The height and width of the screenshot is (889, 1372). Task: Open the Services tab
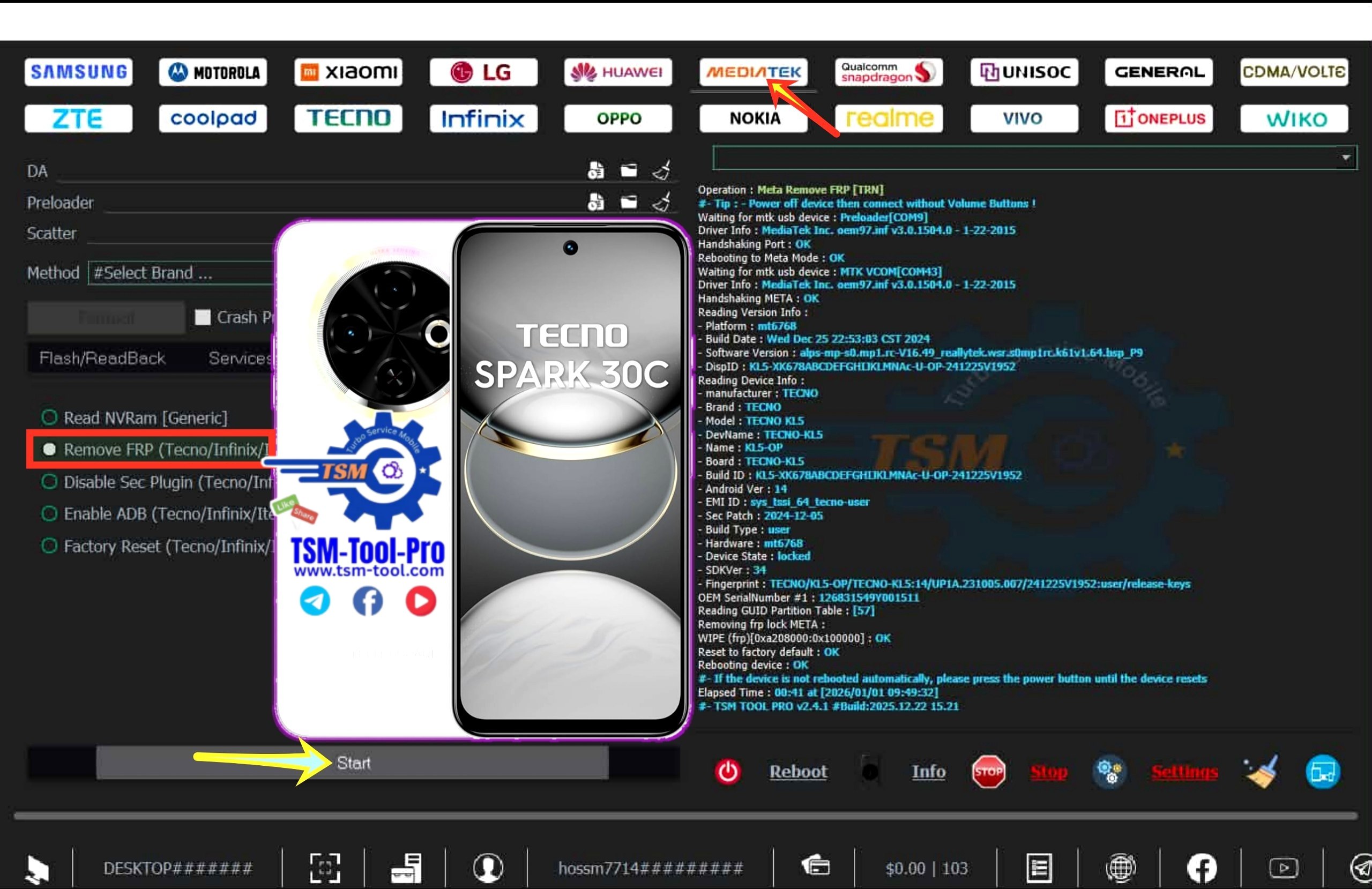(240, 358)
